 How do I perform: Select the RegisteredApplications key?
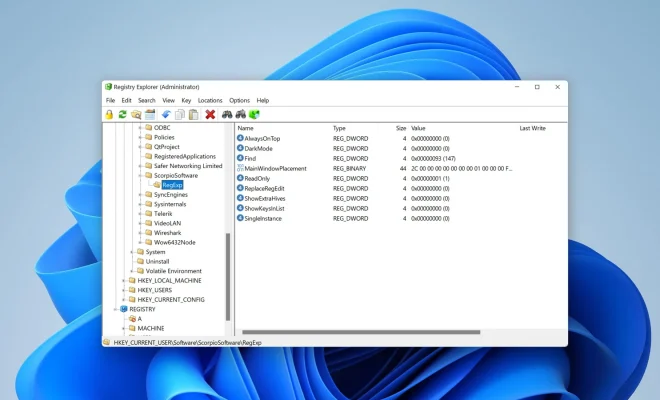185,156
